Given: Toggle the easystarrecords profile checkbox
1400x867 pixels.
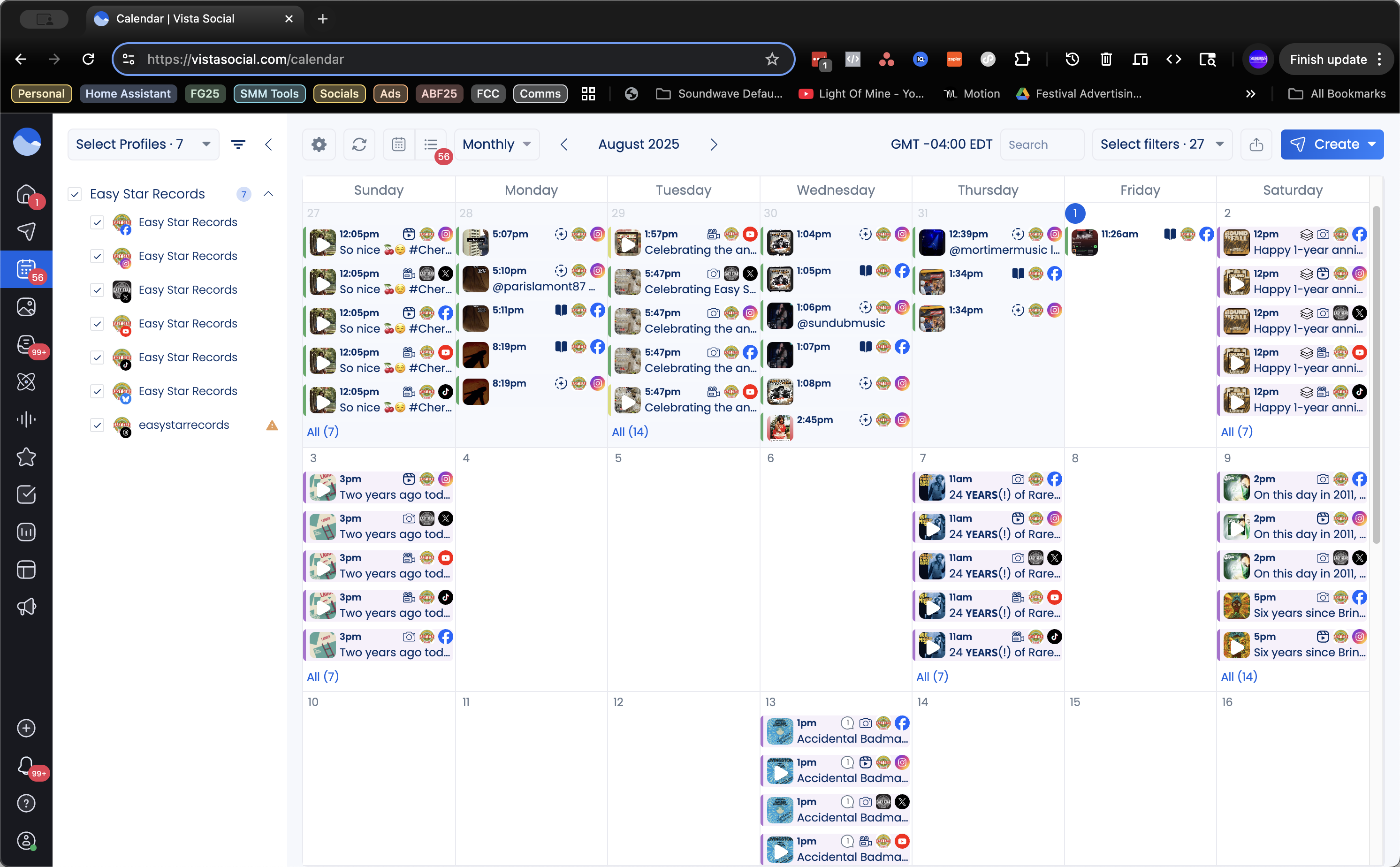Looking at the screenshot, I should pyautogui.click(x=97, y=425).
